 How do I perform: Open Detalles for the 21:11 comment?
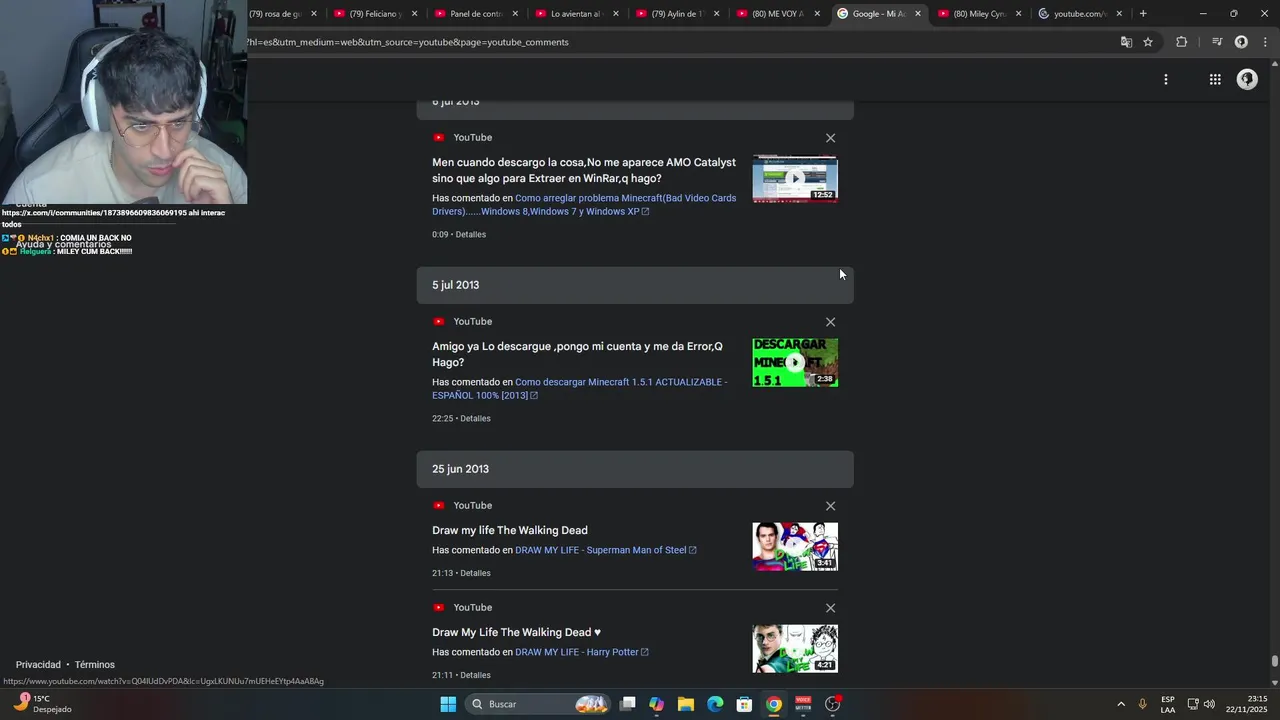coord(475,676)
